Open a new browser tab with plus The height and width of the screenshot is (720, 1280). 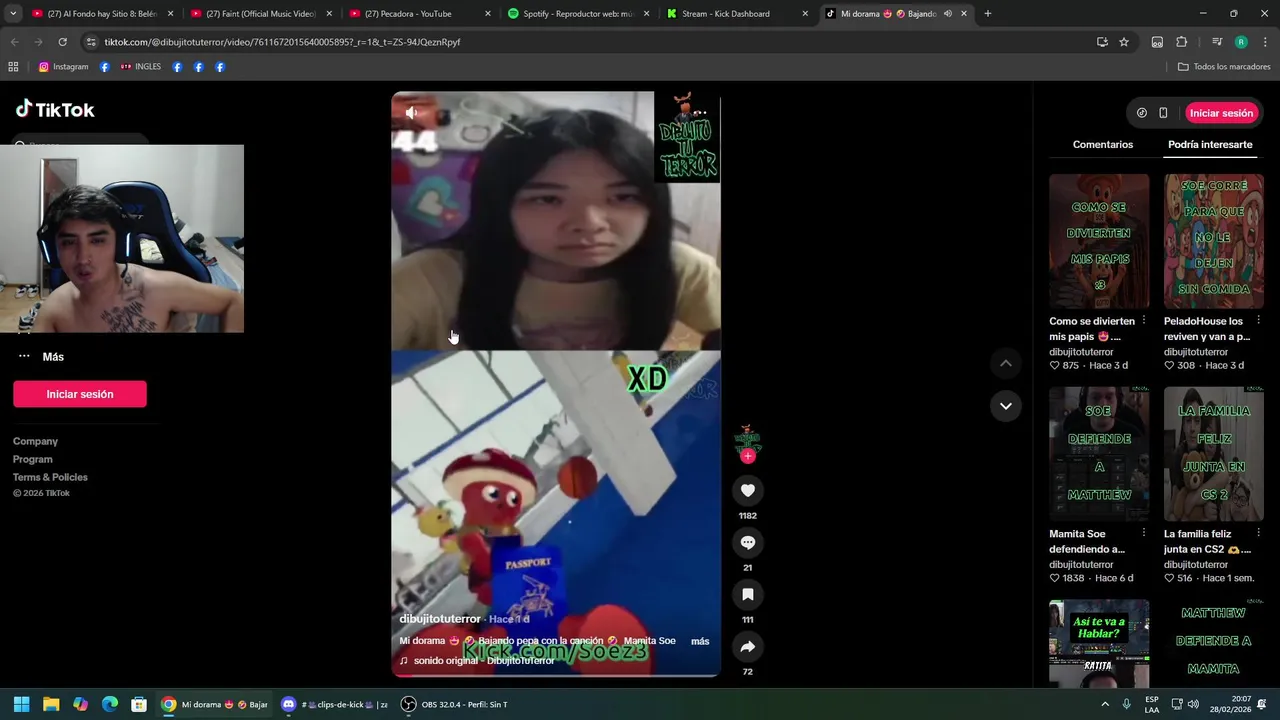pos(987,14)
